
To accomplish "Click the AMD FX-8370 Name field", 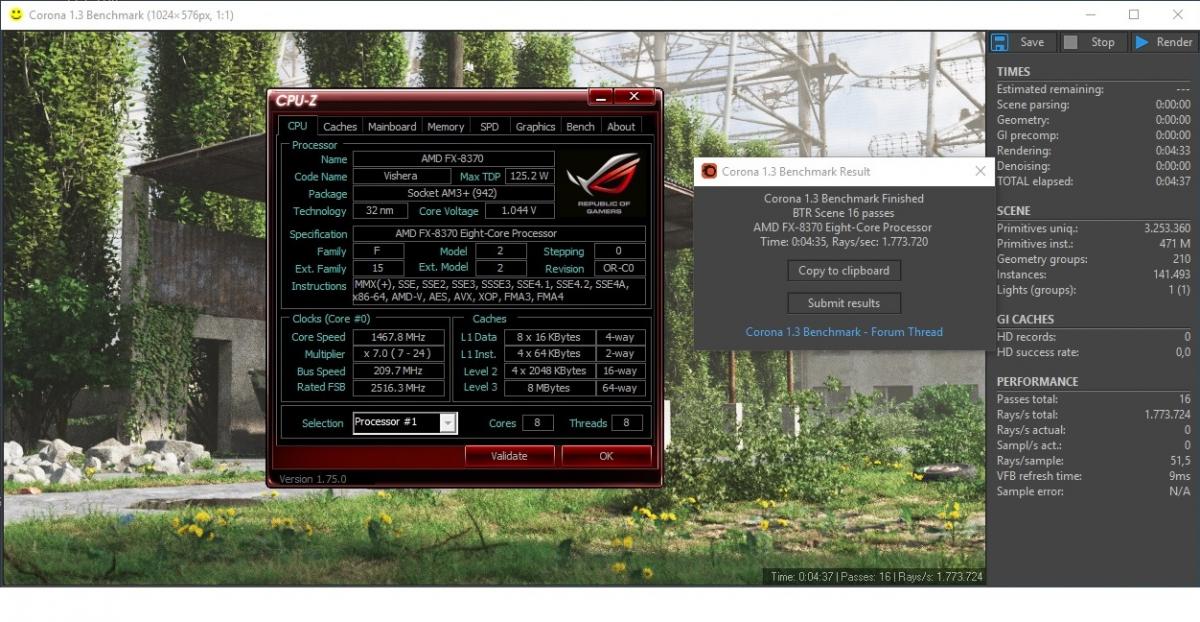I will coord(453,159).
